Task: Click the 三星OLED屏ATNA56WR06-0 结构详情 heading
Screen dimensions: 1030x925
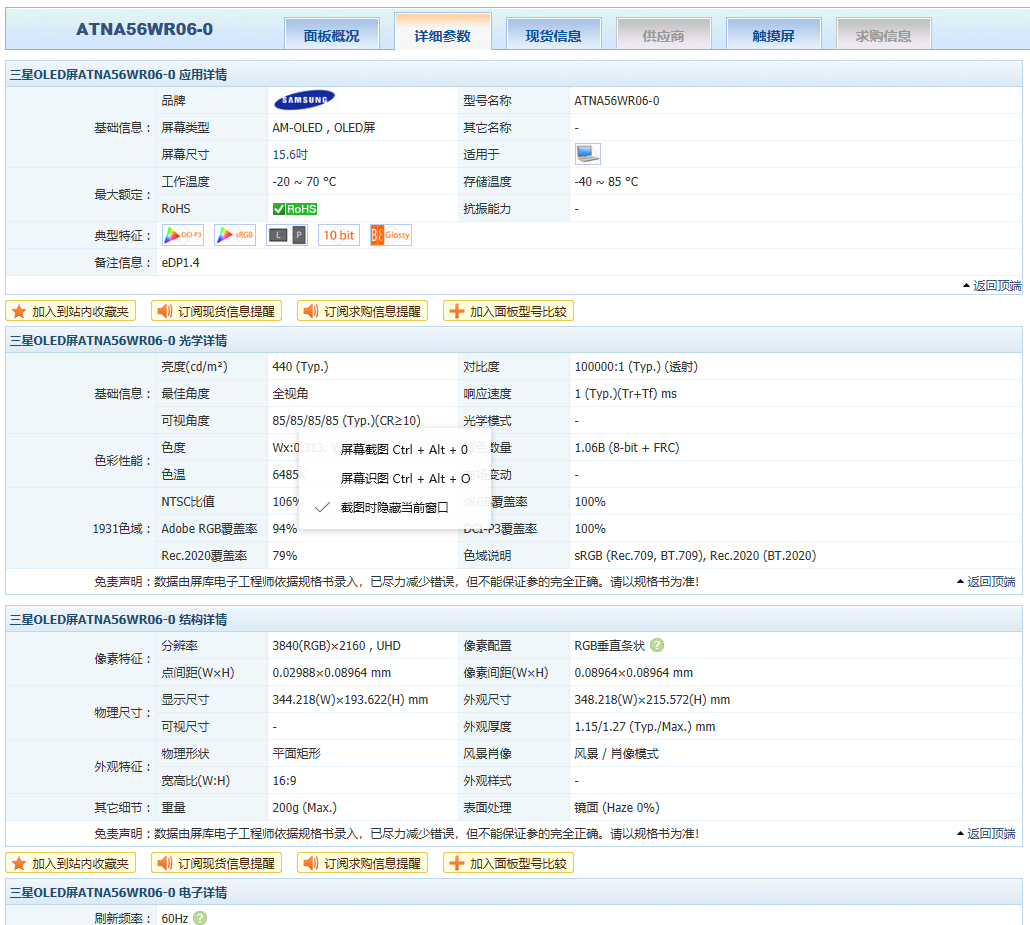Action: click(118, 620)
